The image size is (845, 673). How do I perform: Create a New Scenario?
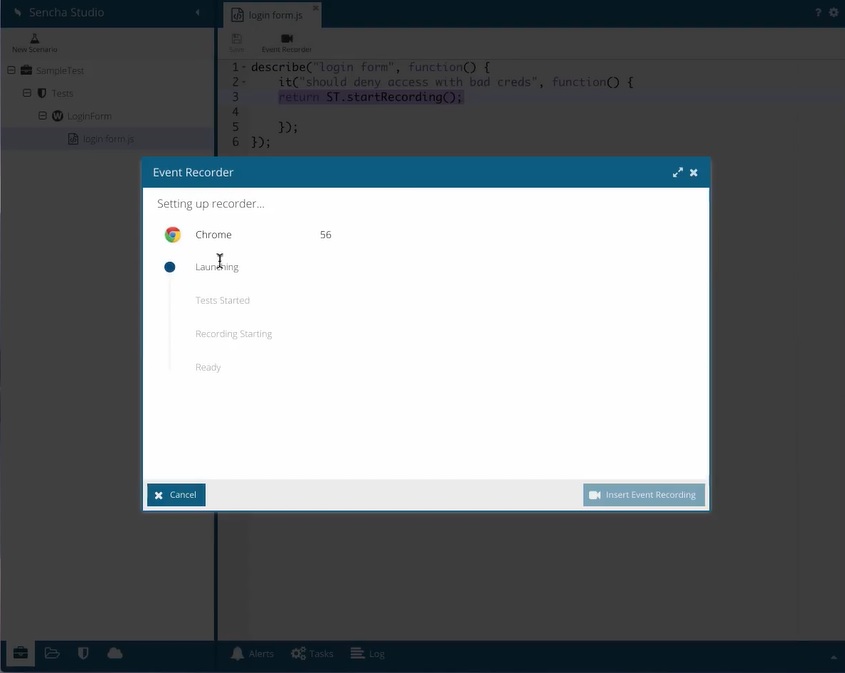point(34,43)
